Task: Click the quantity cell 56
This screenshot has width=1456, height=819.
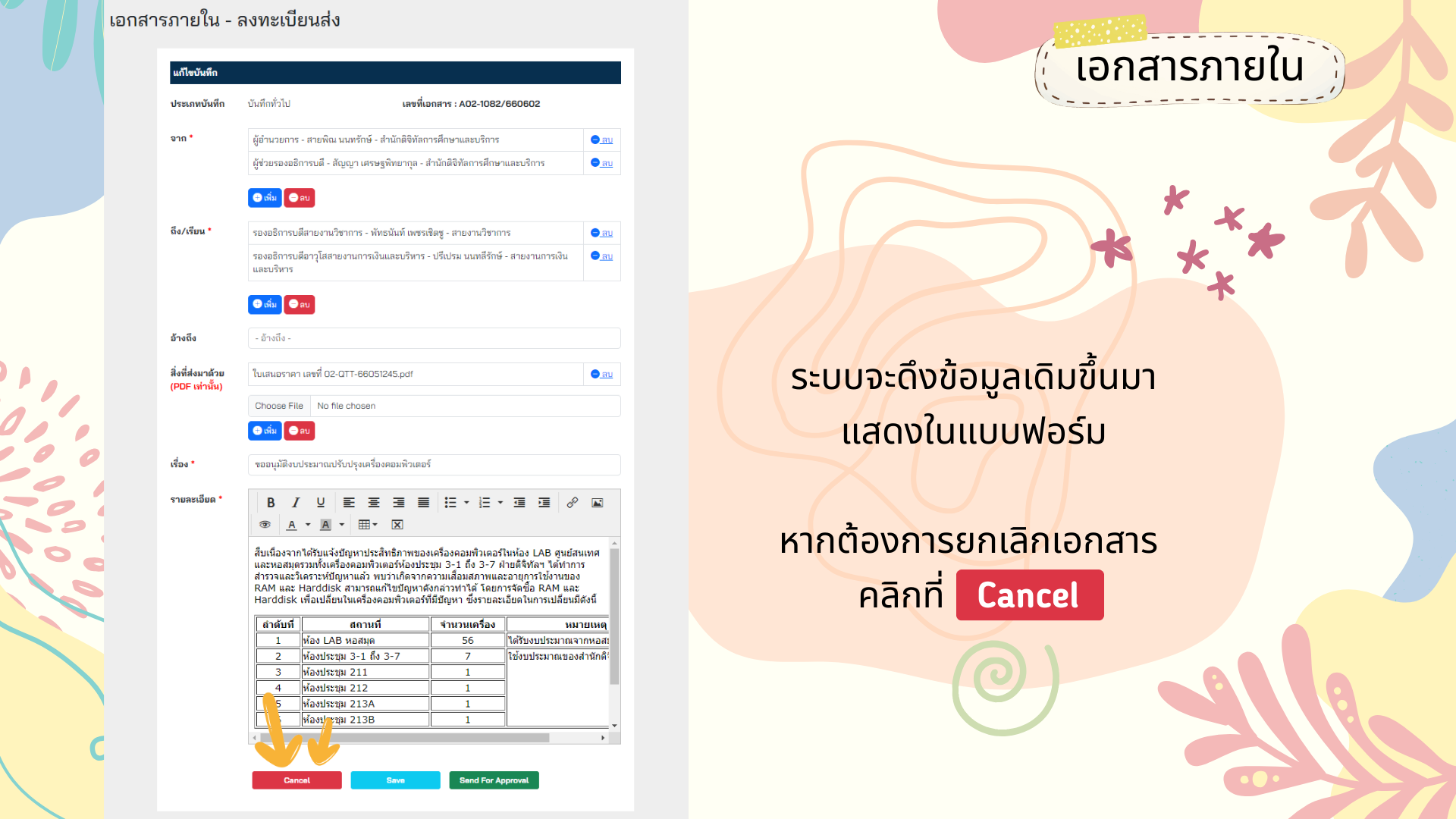Action: pyautogui.click(x=468, y=641)
